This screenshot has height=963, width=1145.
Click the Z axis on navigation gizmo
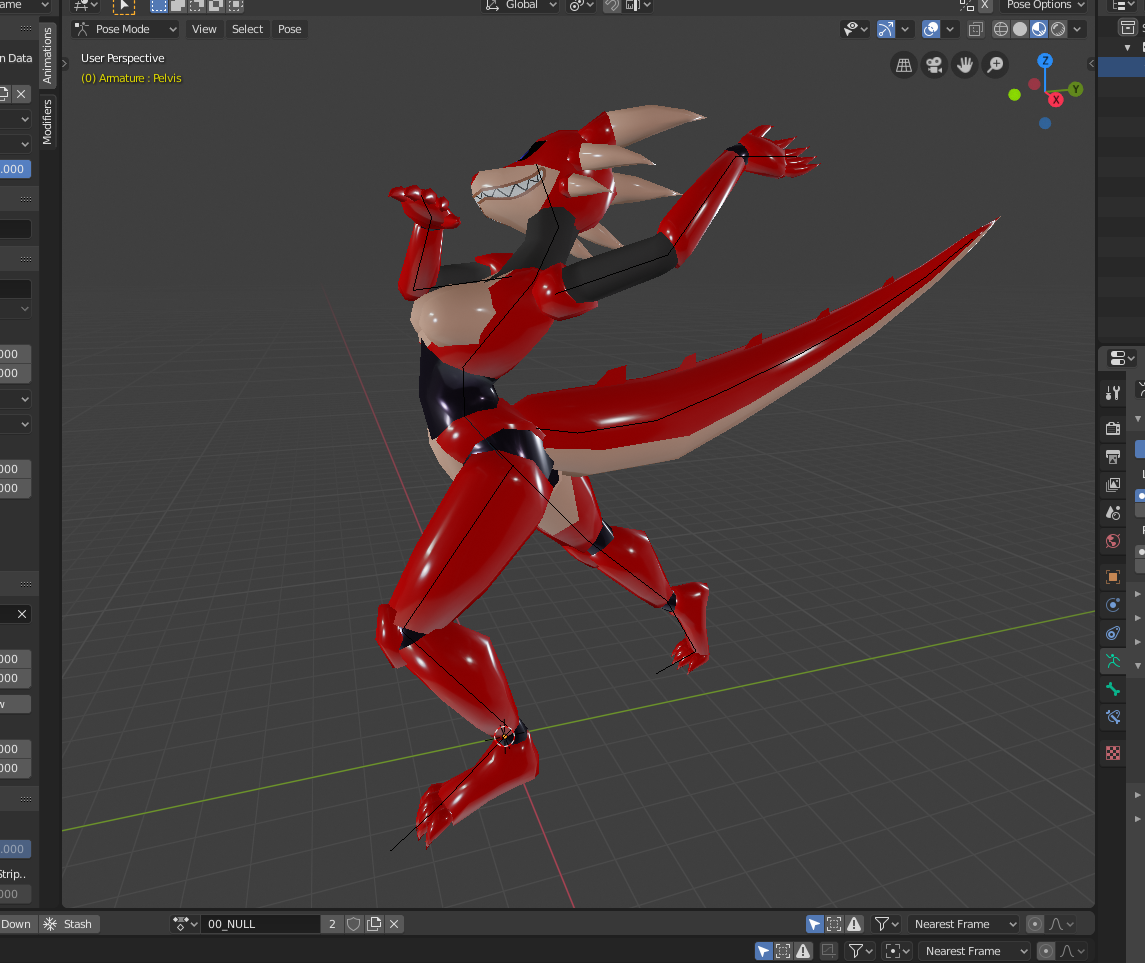click(1045, 61)
